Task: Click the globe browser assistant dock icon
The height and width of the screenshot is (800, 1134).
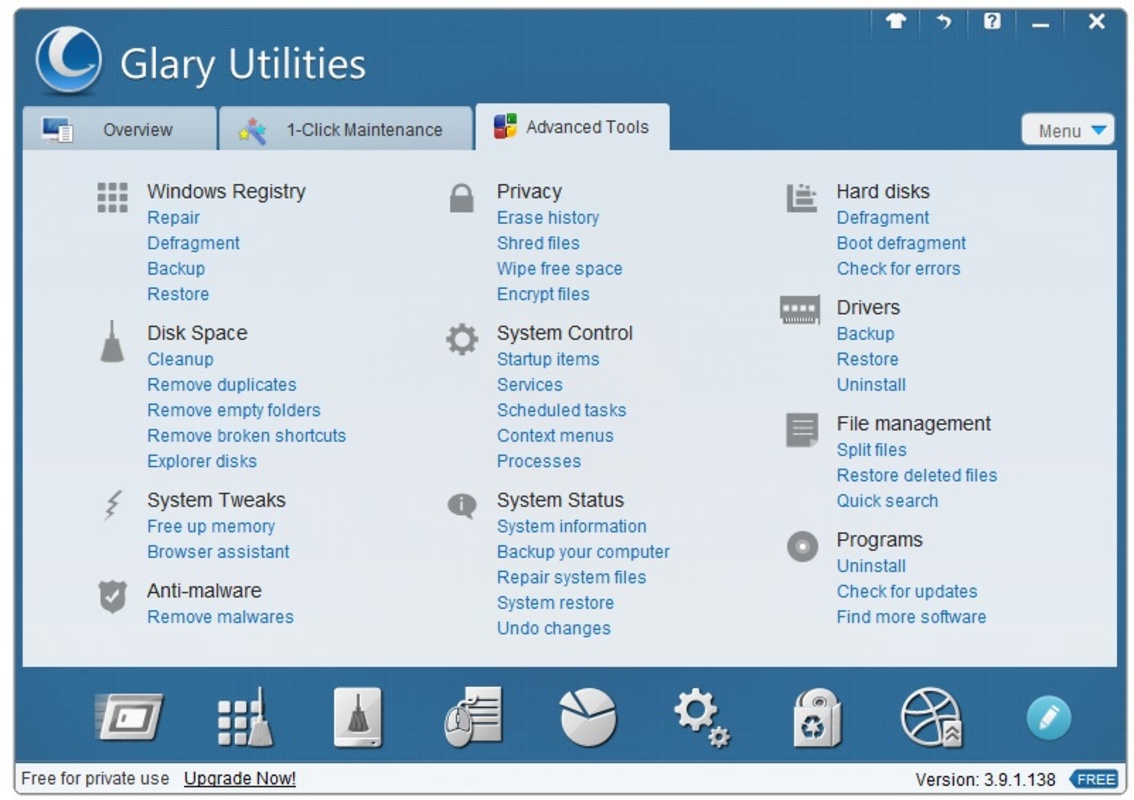Action: pyautogui.click(x=931, y=717)
